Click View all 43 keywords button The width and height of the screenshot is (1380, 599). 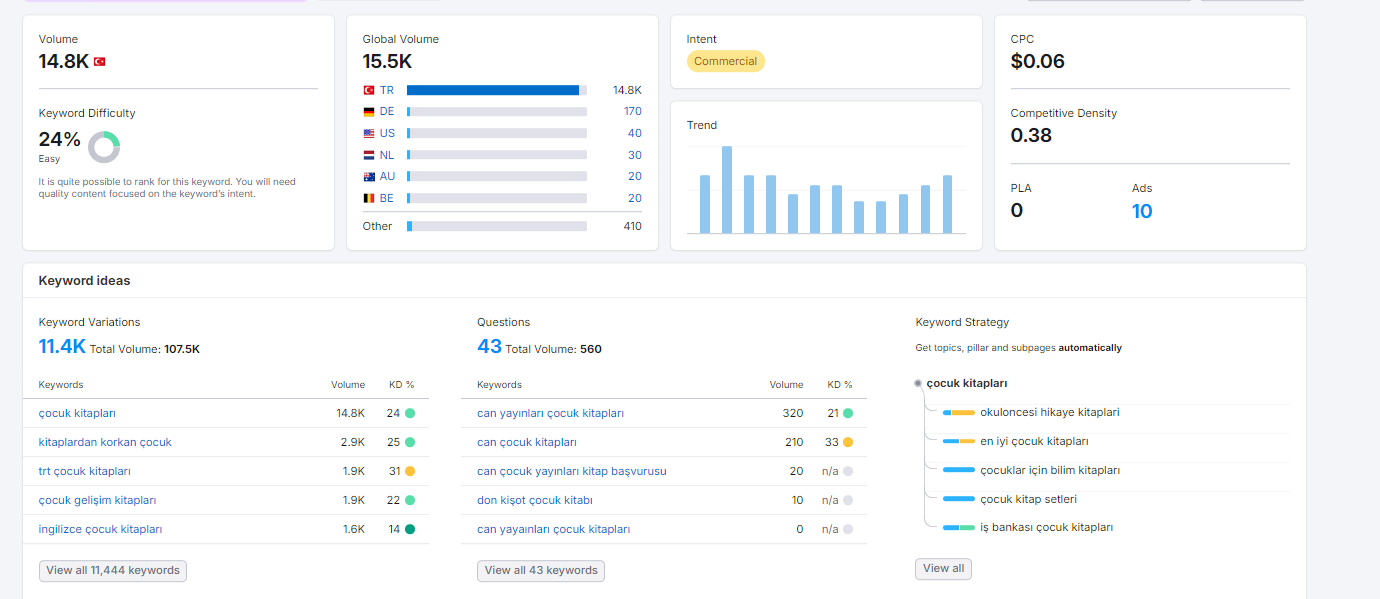[541, 570]
